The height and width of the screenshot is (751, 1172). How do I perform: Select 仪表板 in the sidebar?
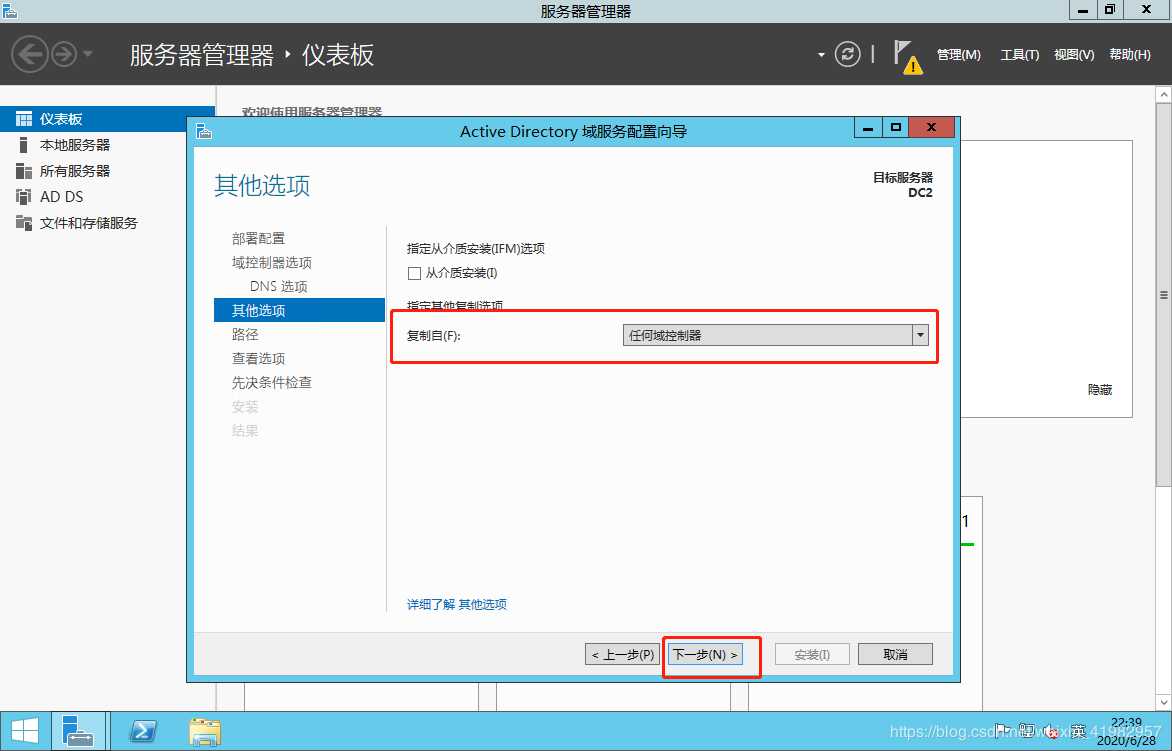108,119
